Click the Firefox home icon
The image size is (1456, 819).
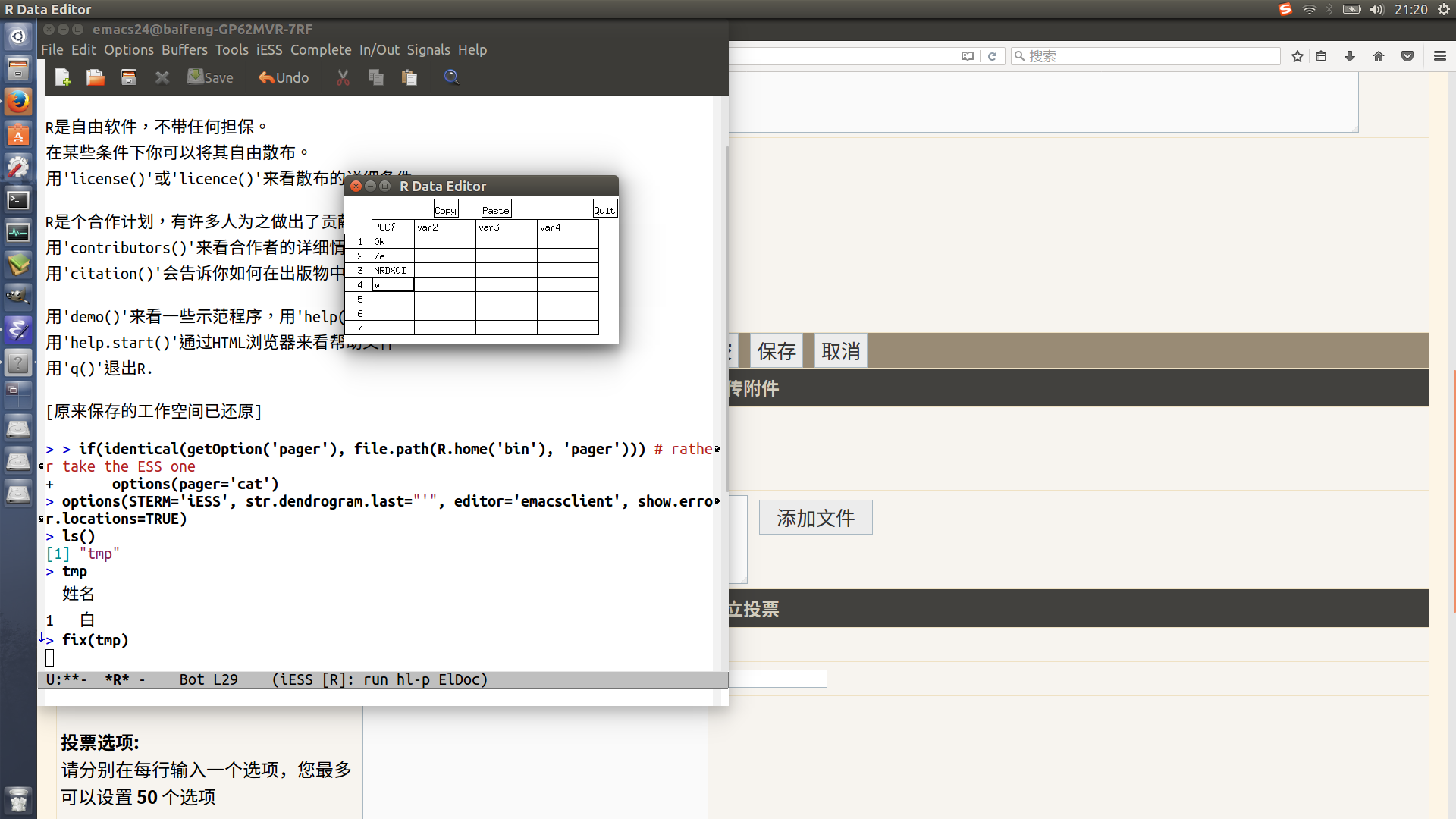(1379, 56)
